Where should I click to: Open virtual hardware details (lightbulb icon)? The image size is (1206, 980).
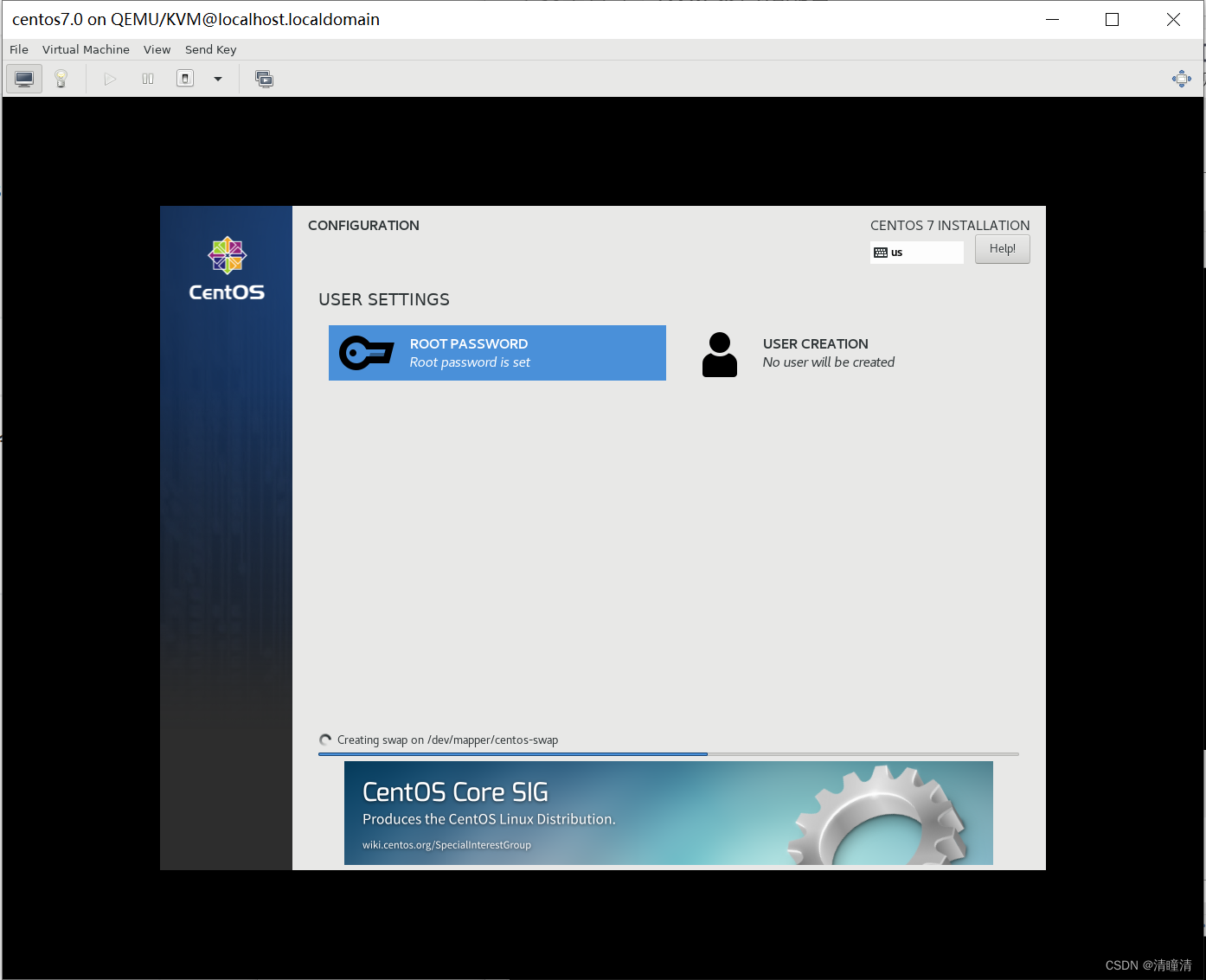coord(61,79)
